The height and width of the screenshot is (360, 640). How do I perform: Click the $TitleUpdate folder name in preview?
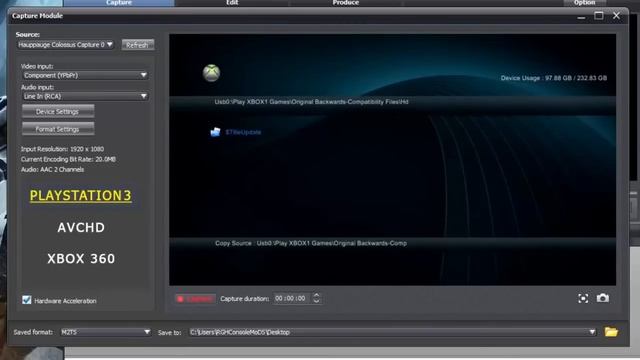click(243, 132)
